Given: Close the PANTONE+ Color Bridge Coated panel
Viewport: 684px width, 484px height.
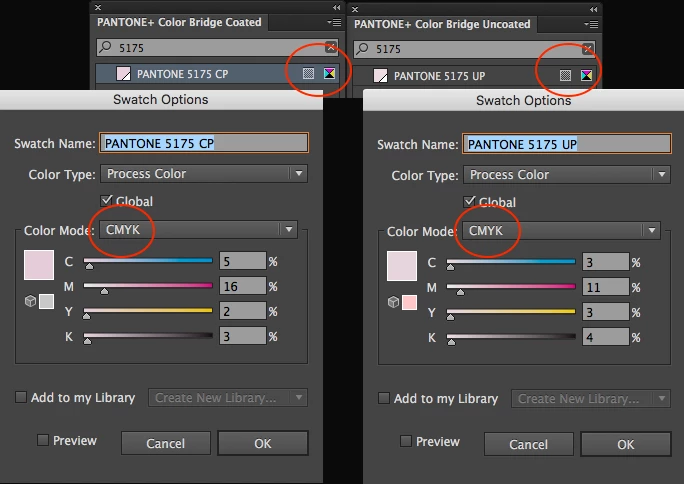Looking at the screenshot, I should 98,7.
